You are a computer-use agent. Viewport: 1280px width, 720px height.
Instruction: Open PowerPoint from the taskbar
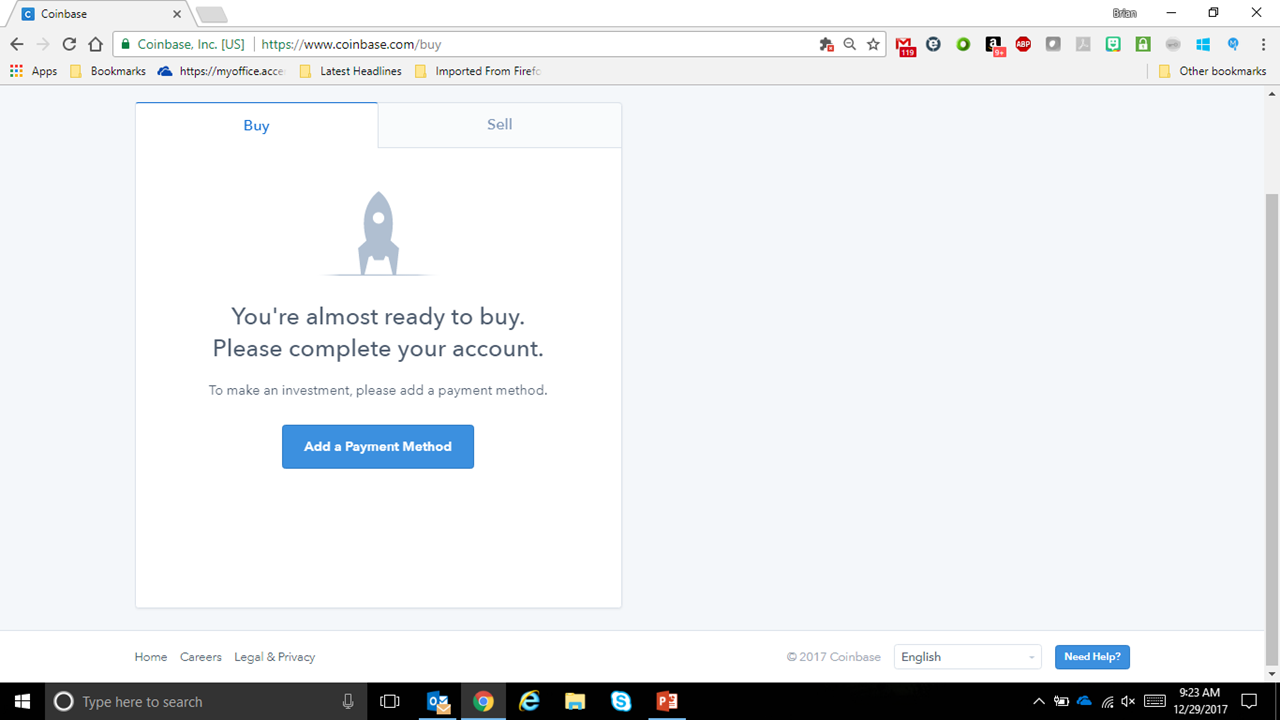(x=667, y=701)
